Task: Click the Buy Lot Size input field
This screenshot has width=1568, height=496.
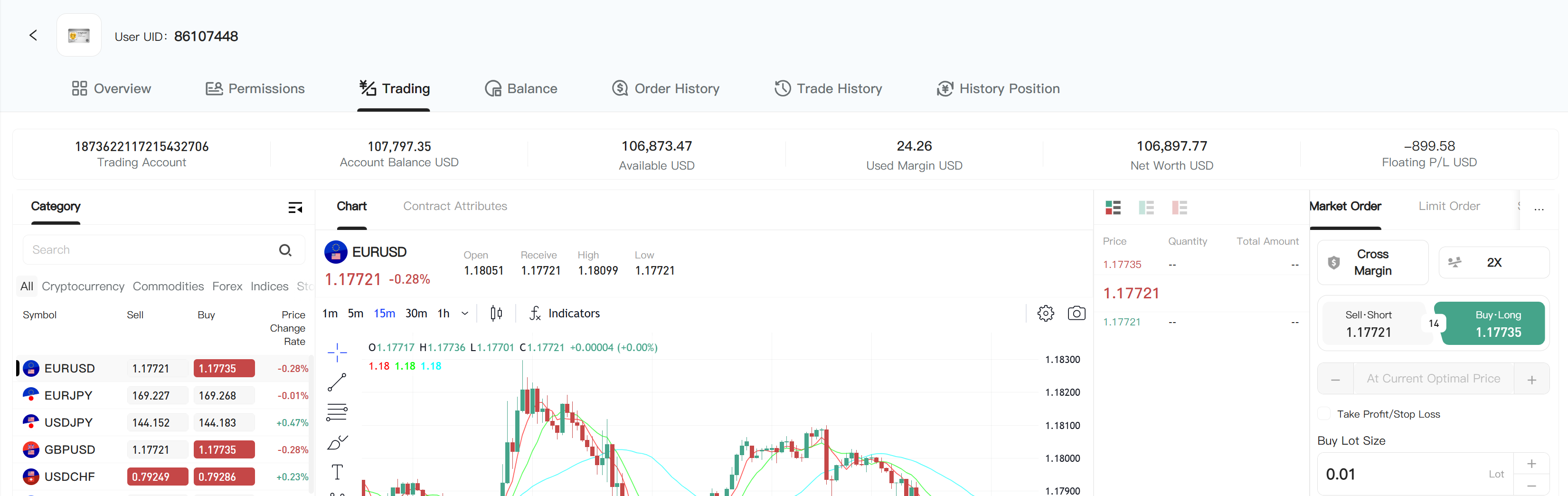Action: 1415,474
